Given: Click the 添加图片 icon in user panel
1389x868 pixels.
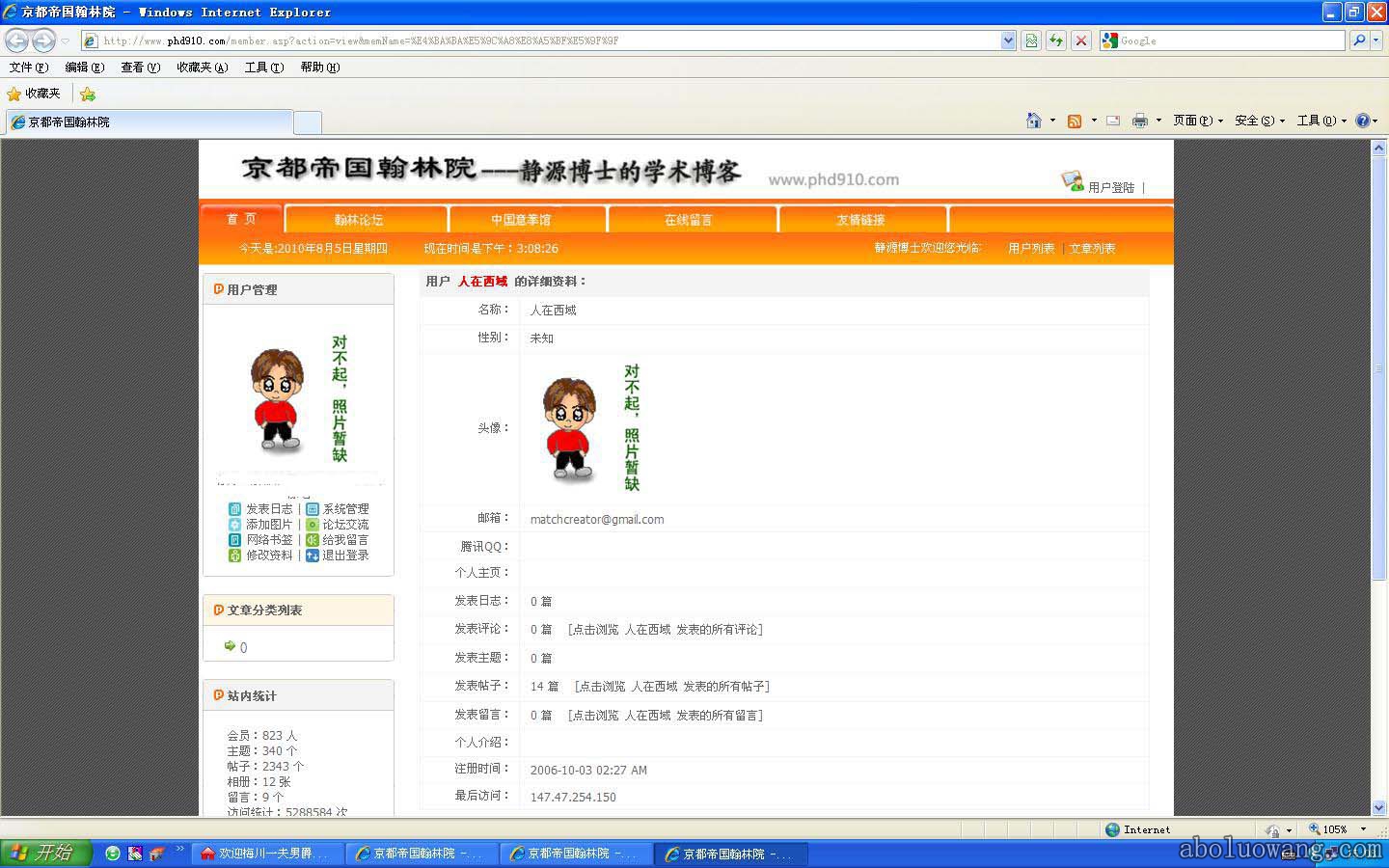Looking at the screenshot, I should (x=234, y=524).
